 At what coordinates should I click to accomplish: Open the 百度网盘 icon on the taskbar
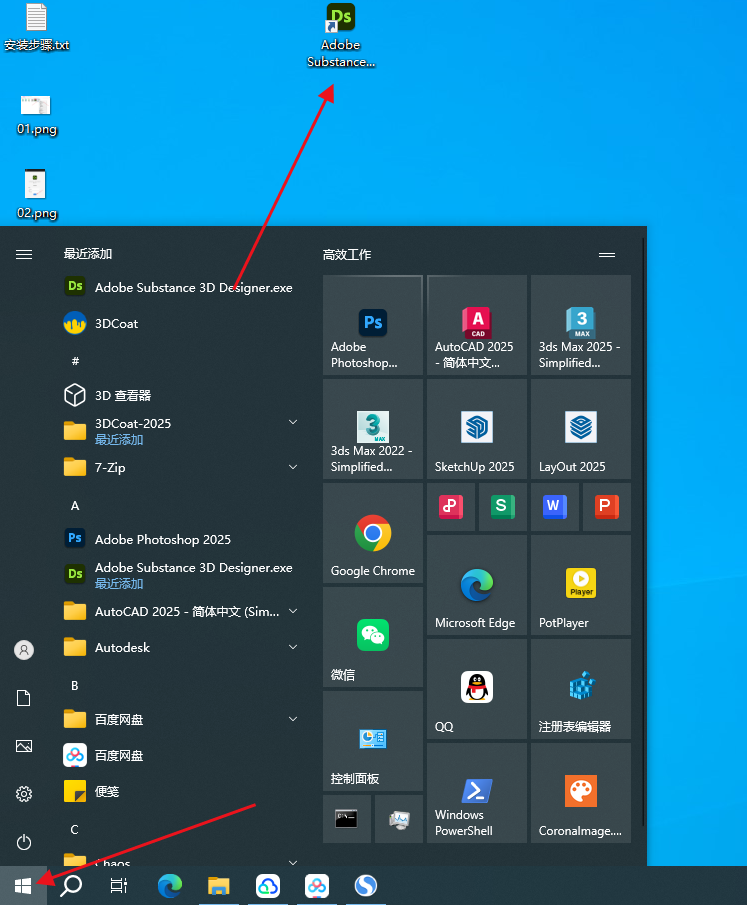(317, 885)
